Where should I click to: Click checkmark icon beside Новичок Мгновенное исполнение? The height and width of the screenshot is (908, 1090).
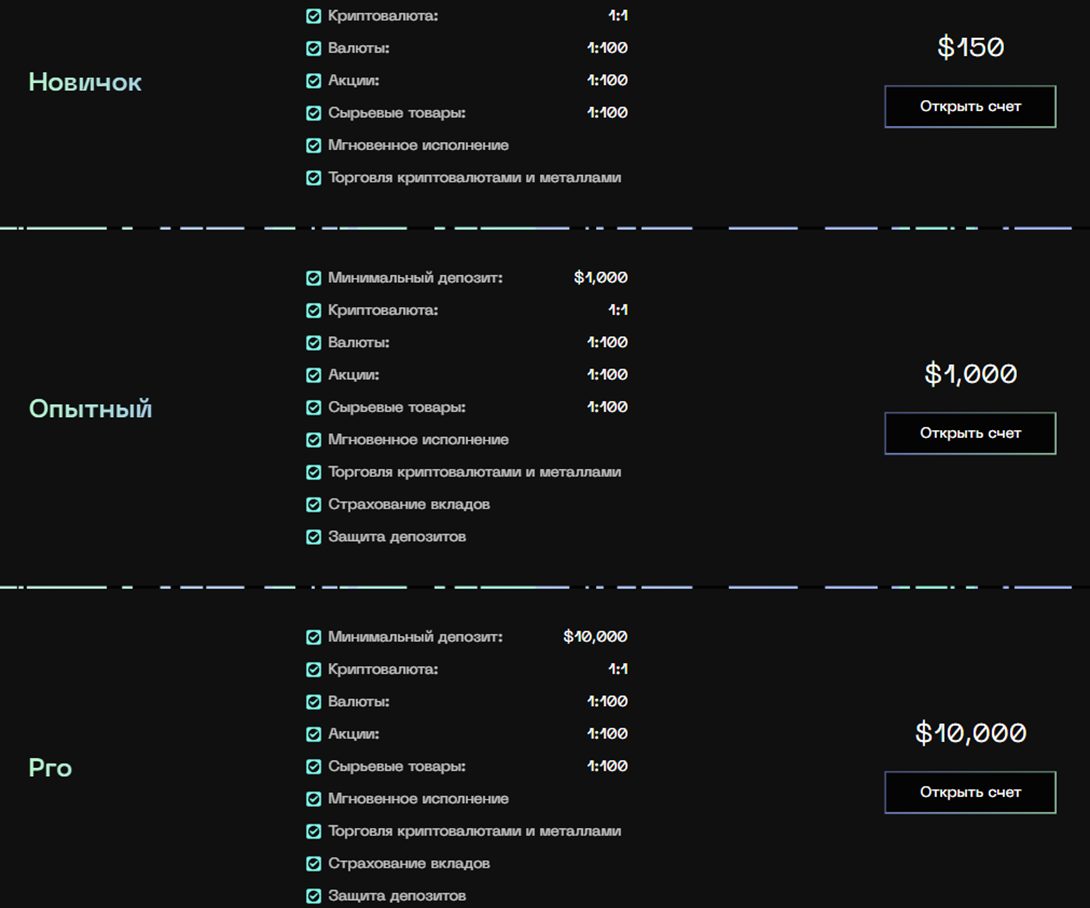314,145
